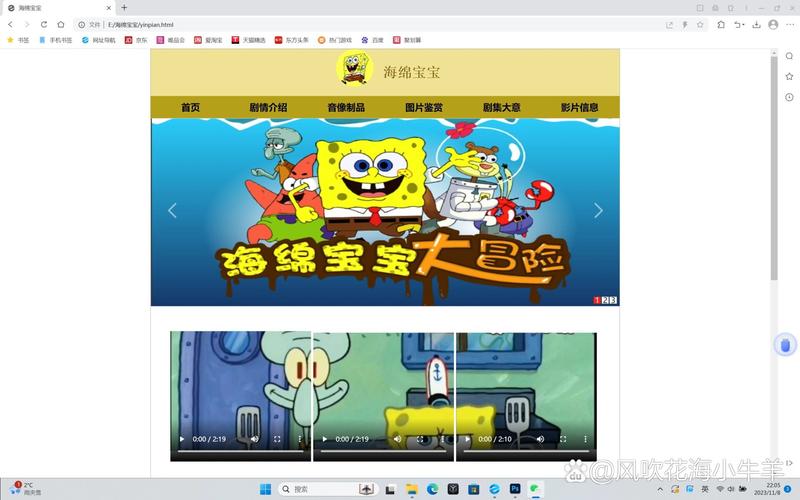Open the 音像制品 nav item
This screenshot has width=800, height=500.
(346, 107)
